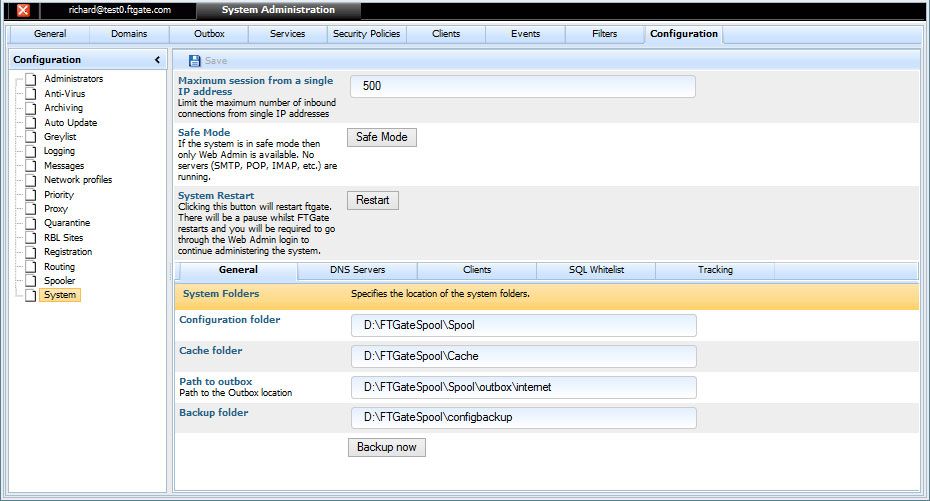Select Anti-Virus in configuration tree
The image size is (930, 501).
pyautogui.click(x=65, y=93)
